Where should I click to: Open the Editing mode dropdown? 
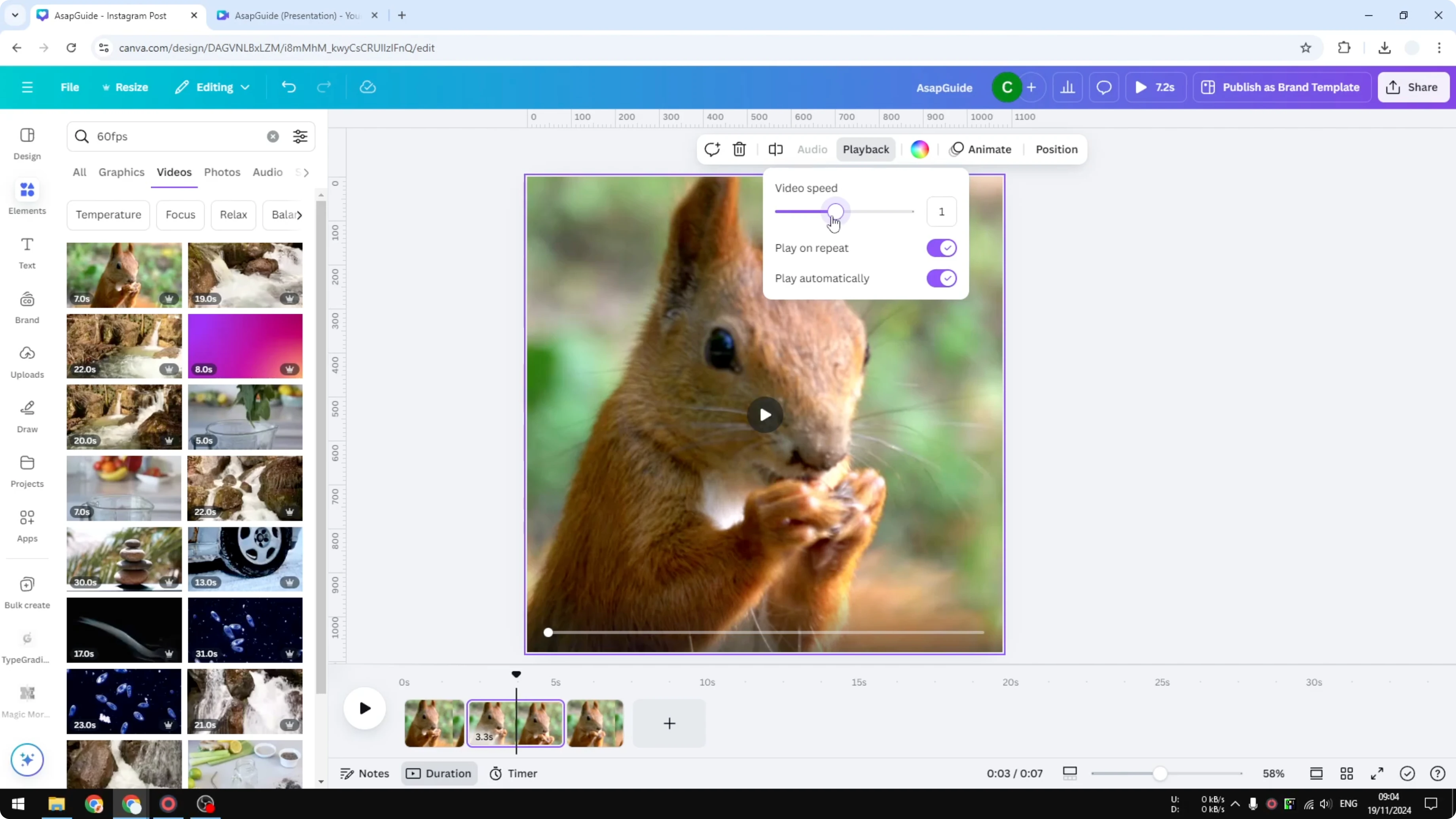point(212,87)
